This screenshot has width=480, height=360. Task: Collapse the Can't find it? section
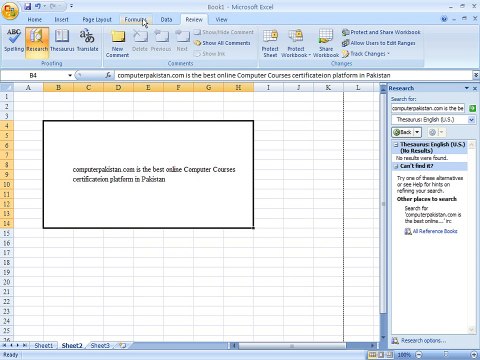coord(396,166)
